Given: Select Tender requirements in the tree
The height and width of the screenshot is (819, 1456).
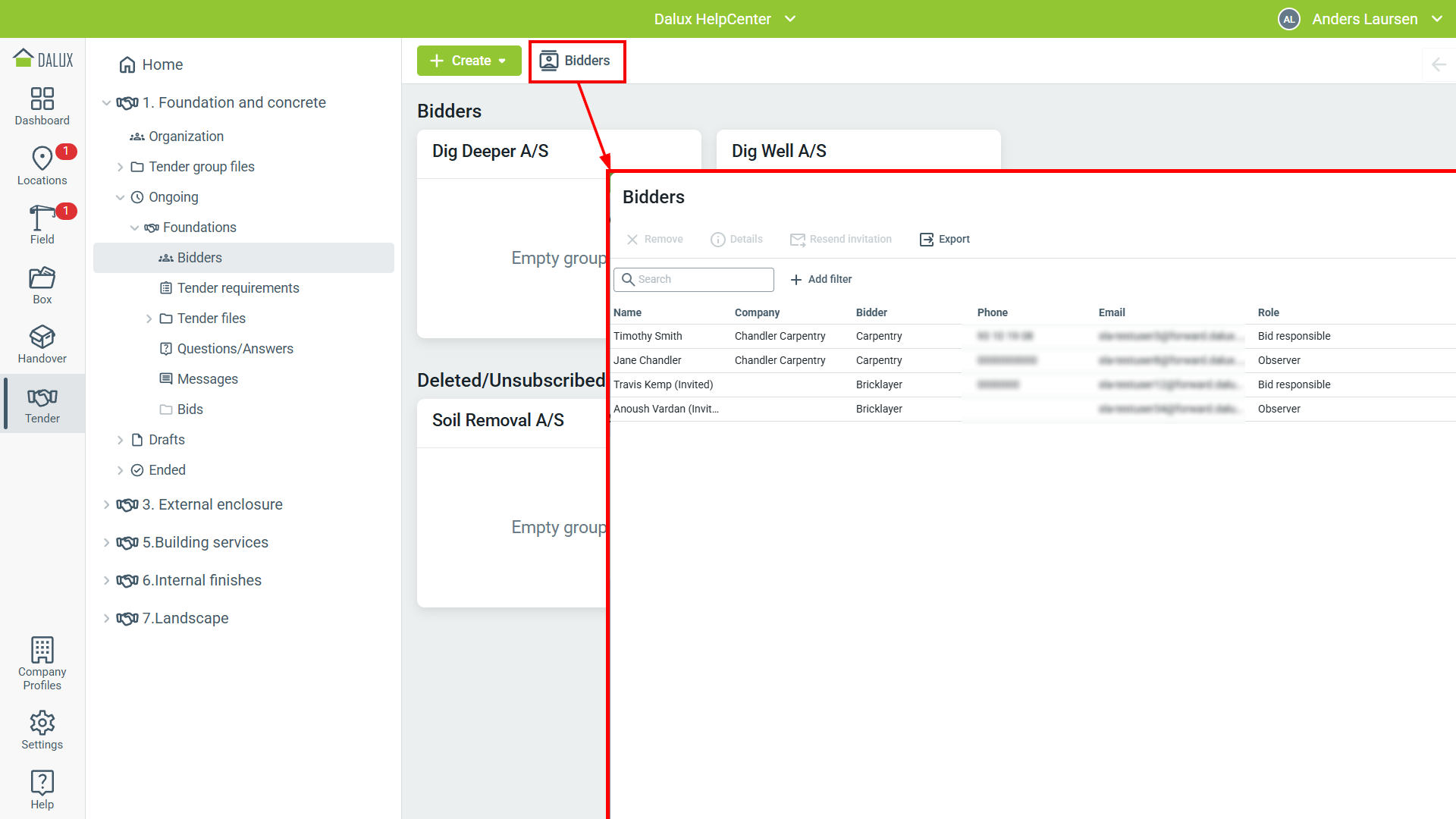Looking at the screenshot, I should coord(237,288).
